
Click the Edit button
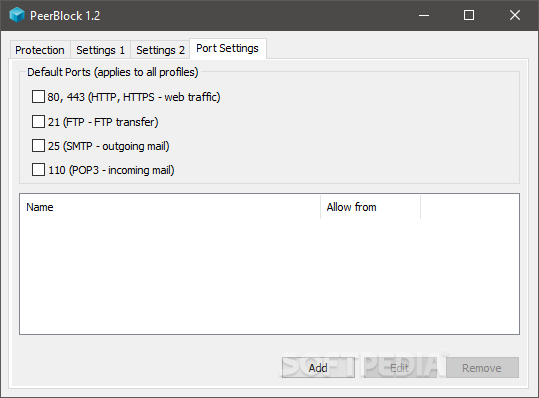[400, 368]
